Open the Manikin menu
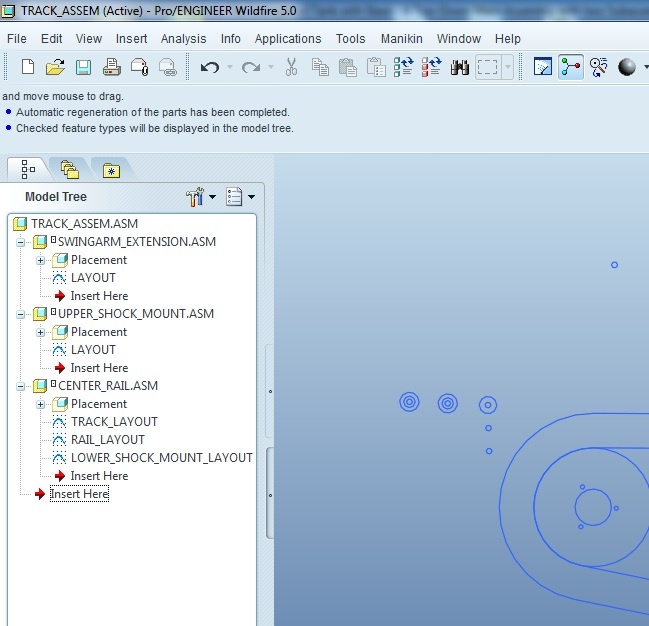This screenshot has width=649, height=626. [x=401, y=39]
